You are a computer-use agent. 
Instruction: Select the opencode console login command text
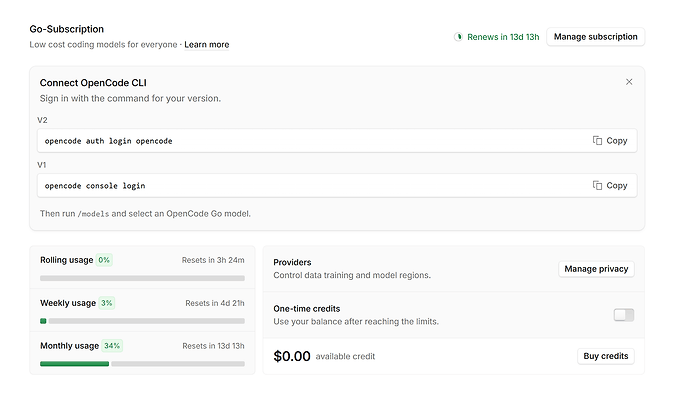(95, 186)
